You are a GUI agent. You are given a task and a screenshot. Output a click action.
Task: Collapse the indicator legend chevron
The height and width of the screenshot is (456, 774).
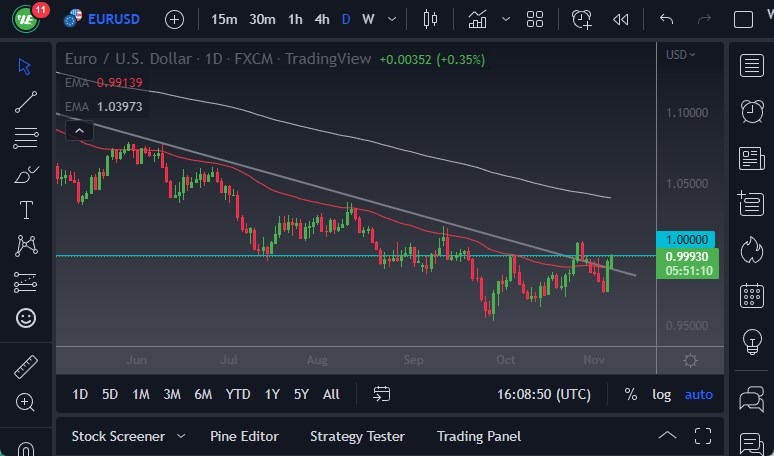point(78,129)
